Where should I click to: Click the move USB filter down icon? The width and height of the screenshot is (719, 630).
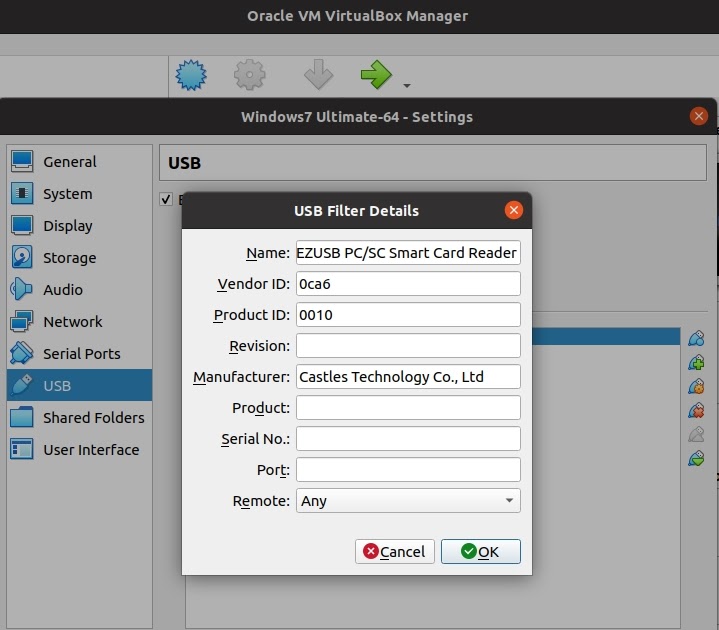[x=696, y=458]
